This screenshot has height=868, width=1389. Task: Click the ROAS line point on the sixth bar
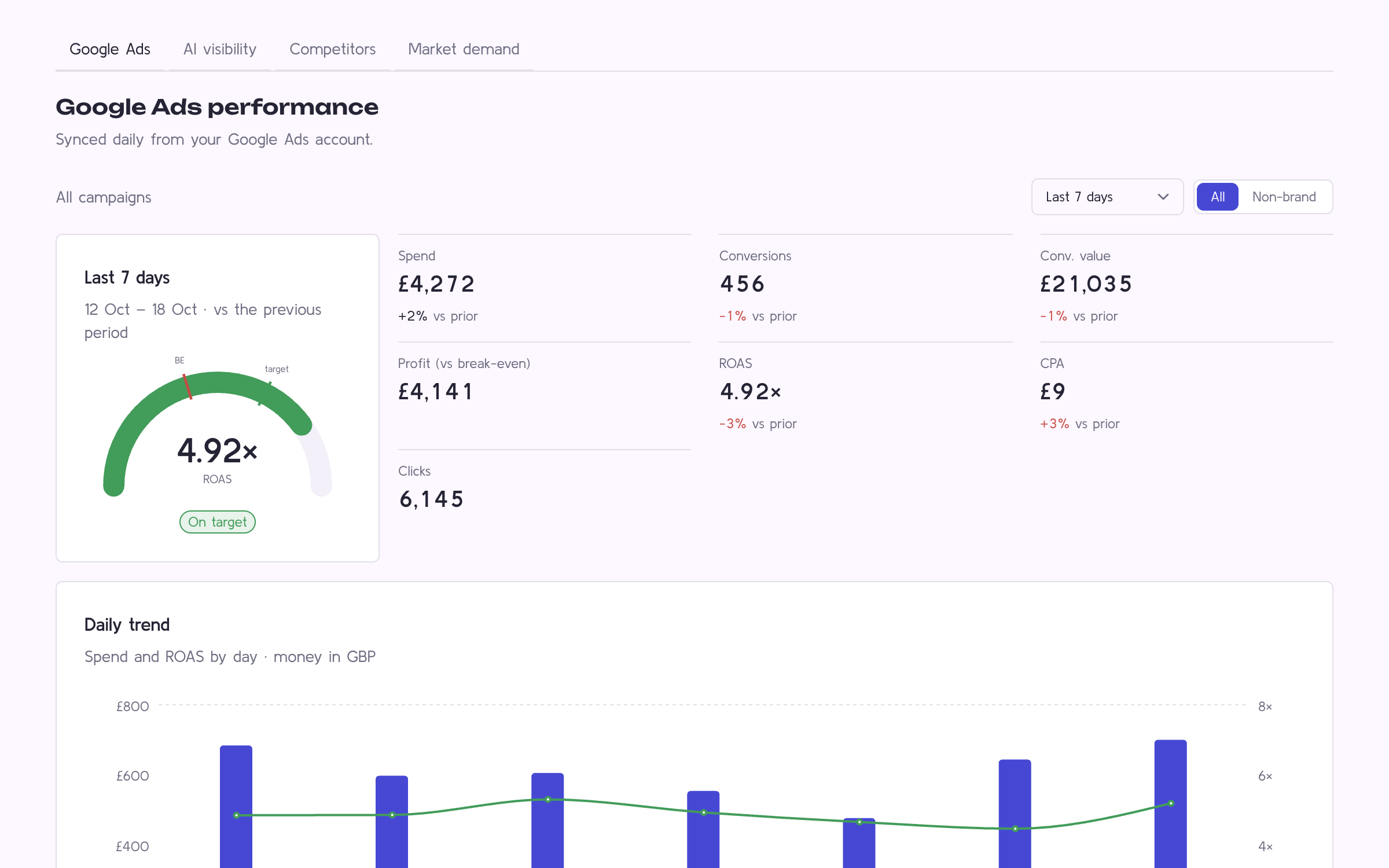pyautogui.click(x=1015, y=829)
